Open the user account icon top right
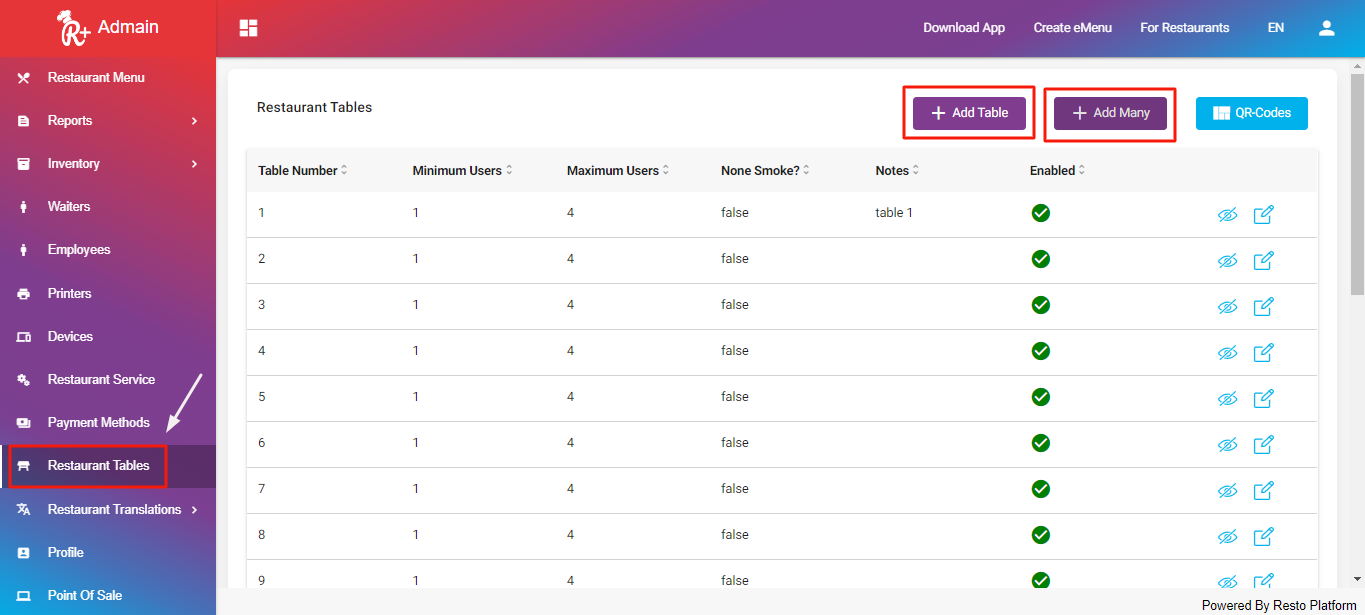Viewport: 1365px width, 615px height. coord(1327,27)
